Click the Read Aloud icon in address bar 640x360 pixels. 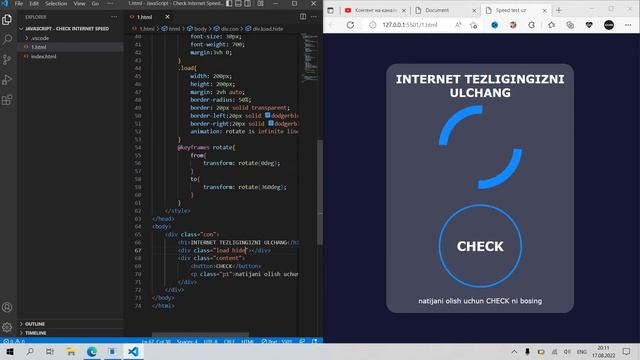pos(458,25)
